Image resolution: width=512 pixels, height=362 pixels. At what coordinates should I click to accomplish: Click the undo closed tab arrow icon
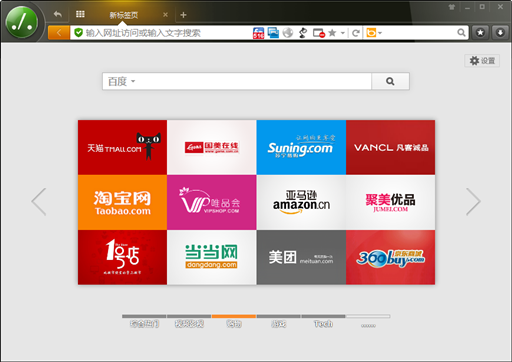tap(58, 14)
